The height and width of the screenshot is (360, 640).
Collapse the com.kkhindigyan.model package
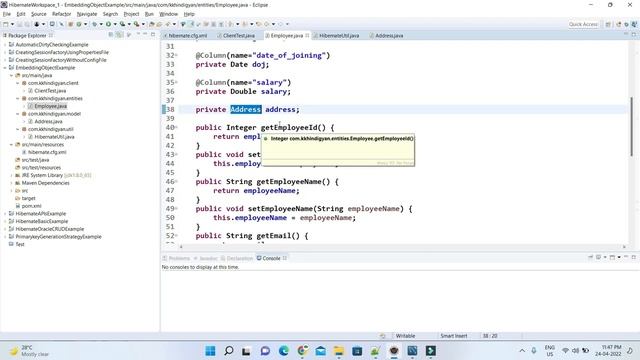click(18, 114)
